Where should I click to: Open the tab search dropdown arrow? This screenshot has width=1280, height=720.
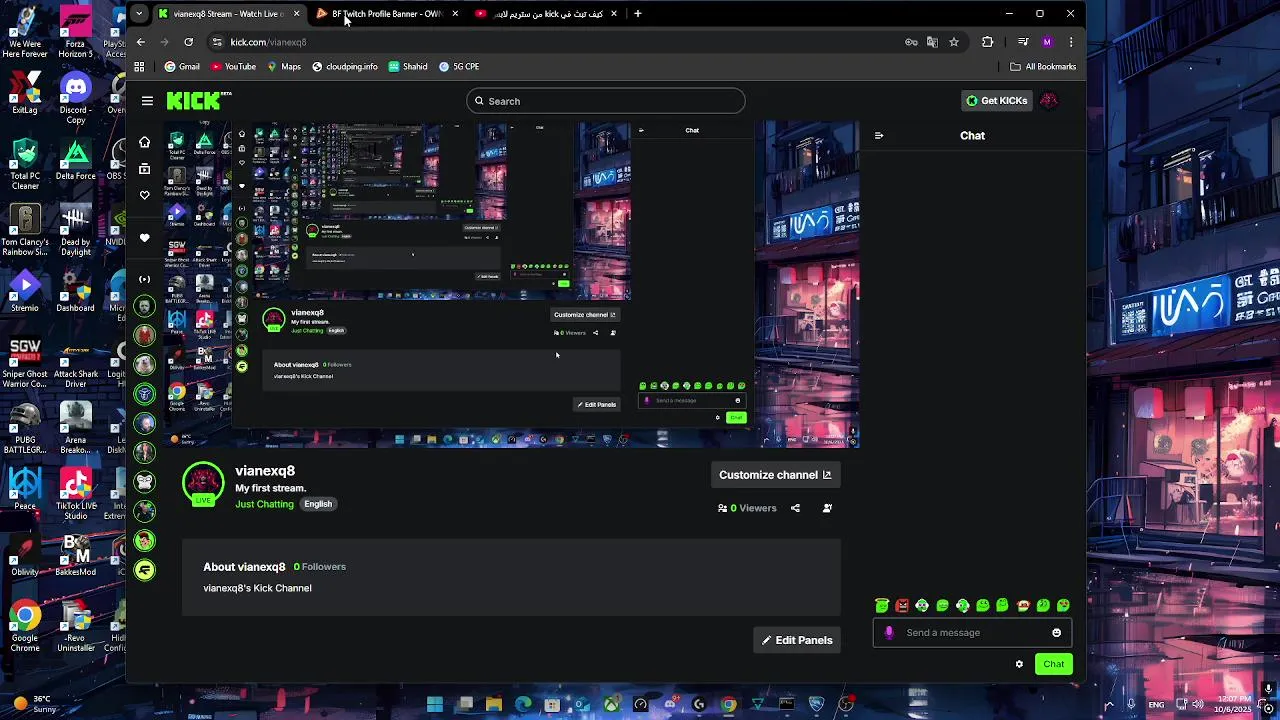(x=139, y=14)
